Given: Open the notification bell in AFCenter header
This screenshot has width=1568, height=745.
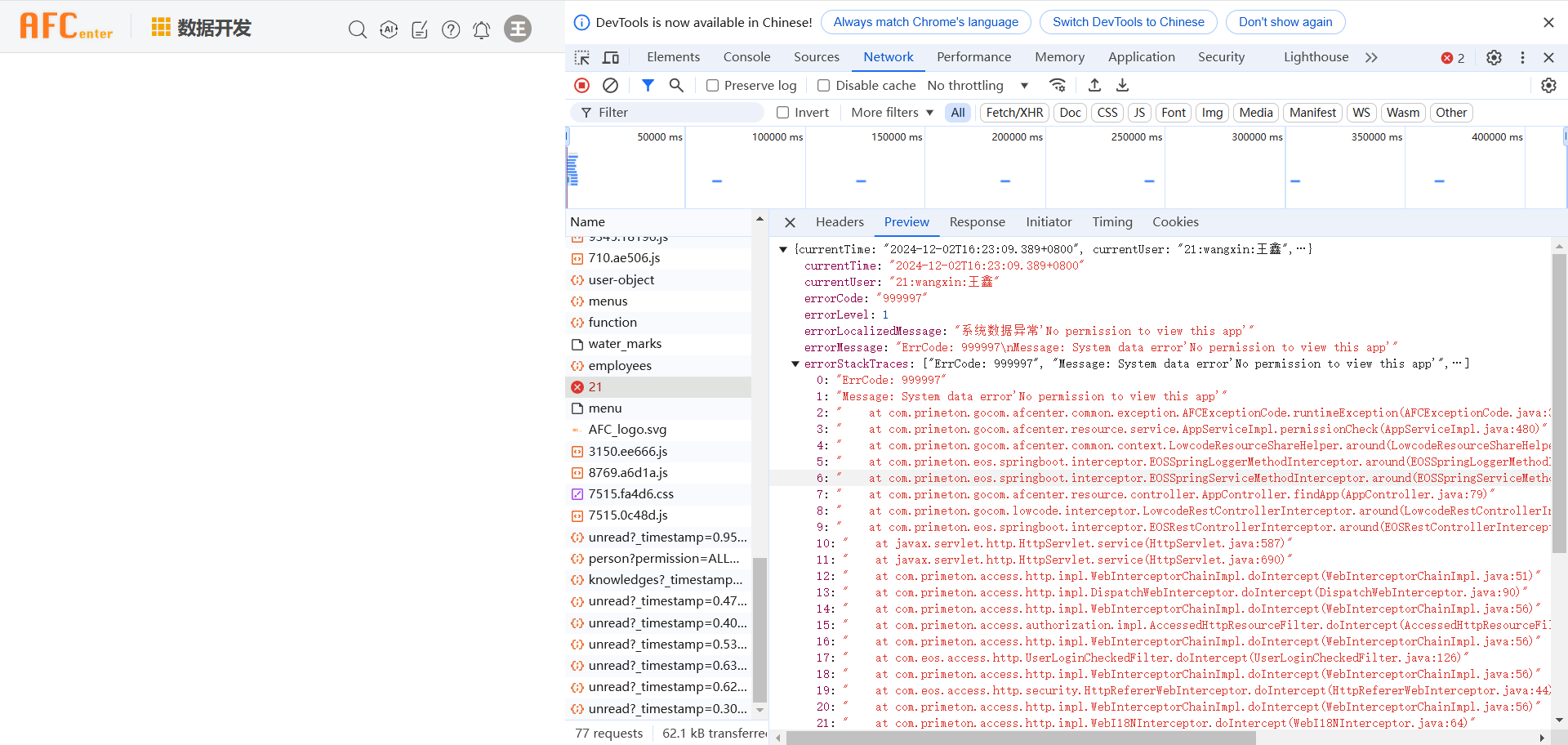Looking at the screenshot, I should tap(482, 29).
